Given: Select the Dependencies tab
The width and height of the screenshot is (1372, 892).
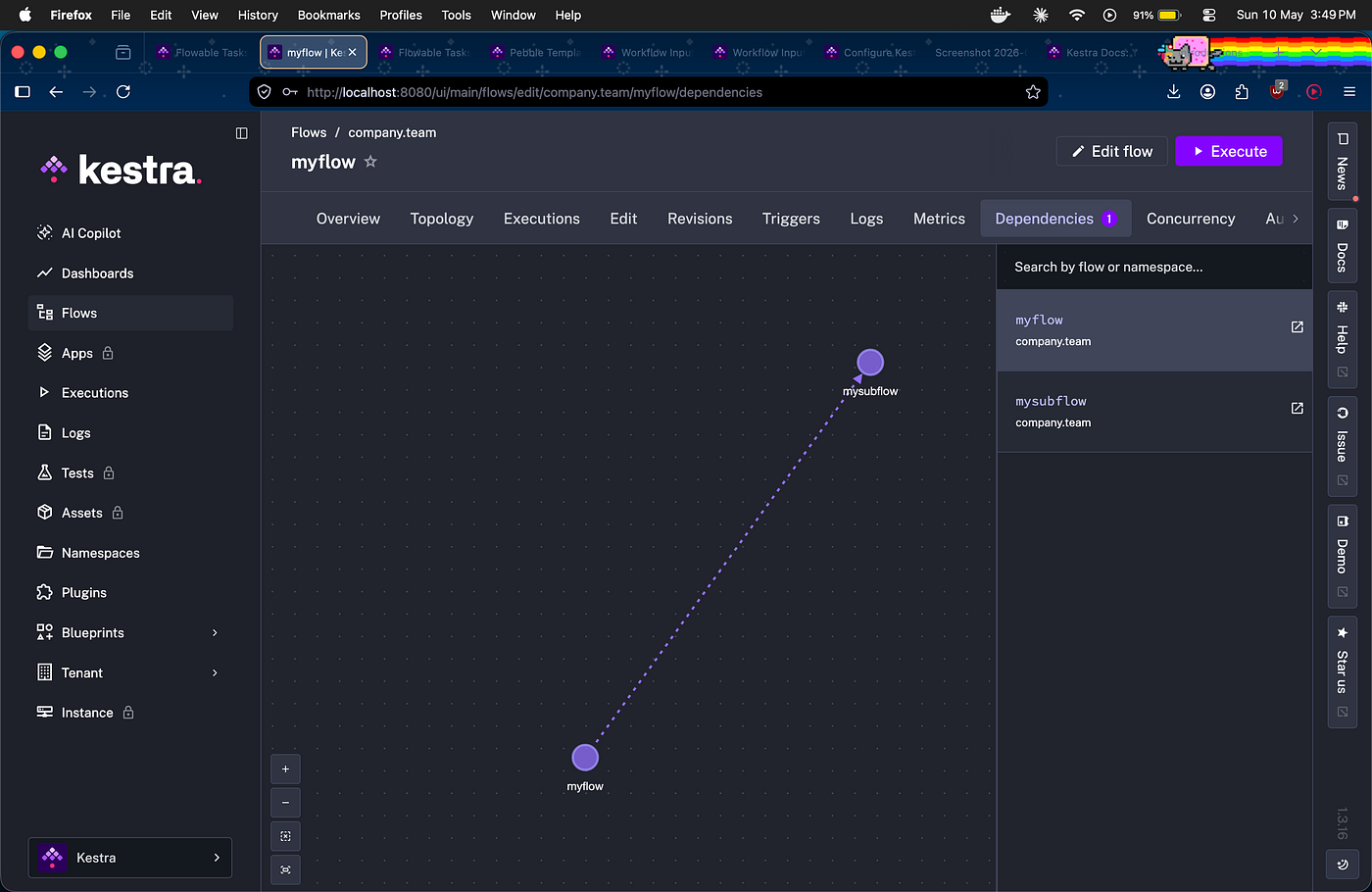Looking at the screenshot, I should point(1055,219).
